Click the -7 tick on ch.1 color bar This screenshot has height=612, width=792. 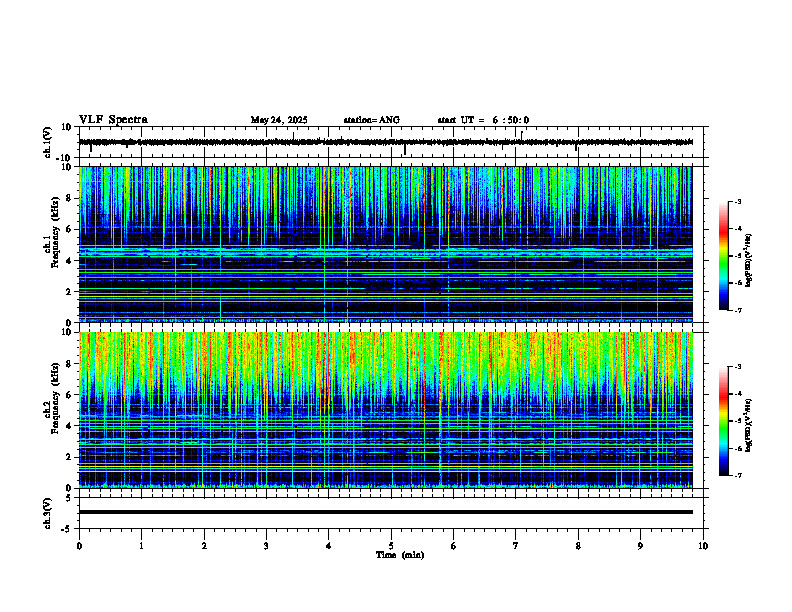738,310
